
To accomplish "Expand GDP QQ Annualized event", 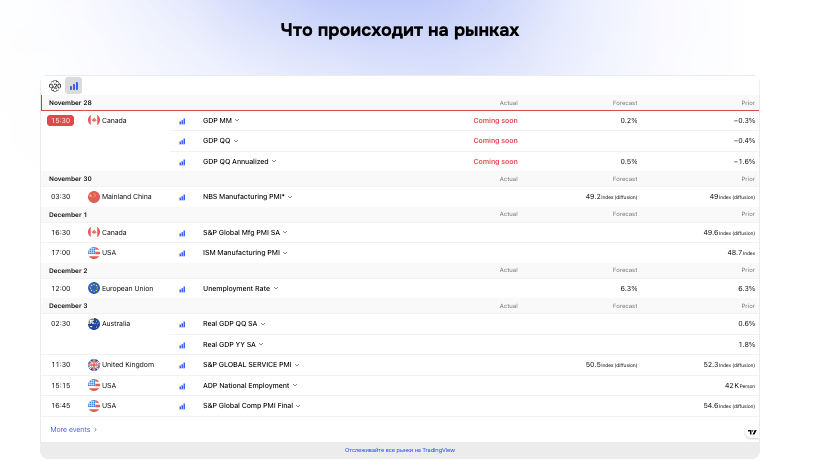I will (274, 161).
